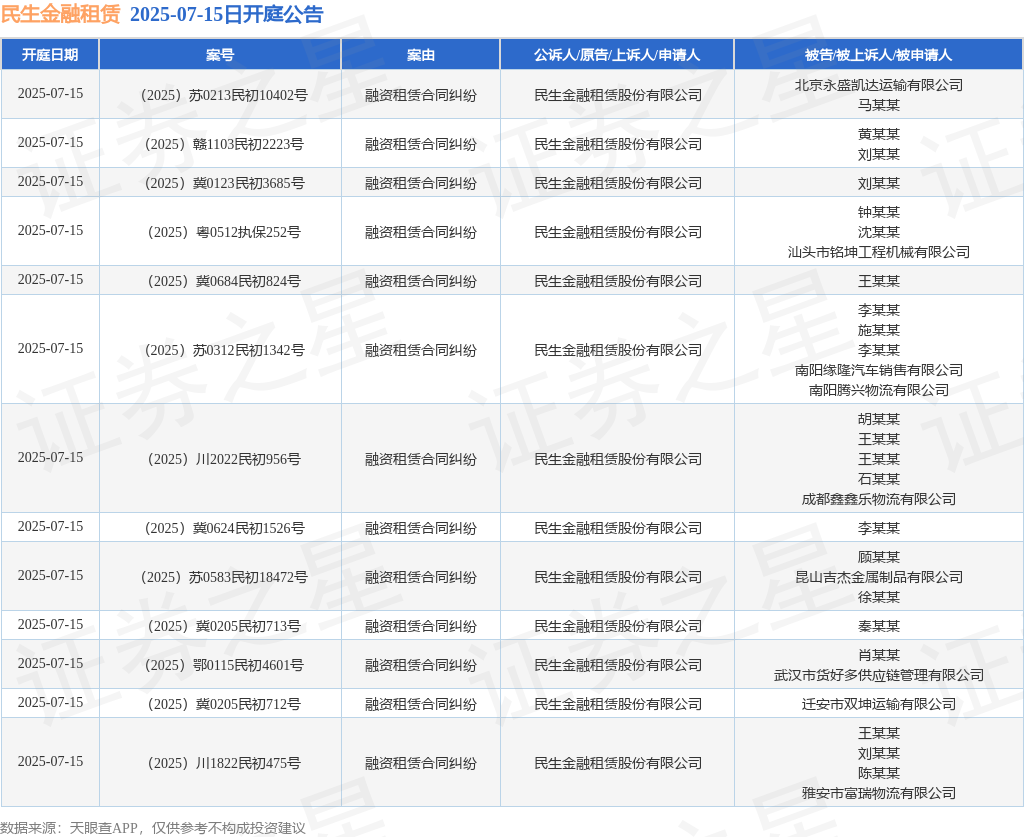Click defendant 钟某某
The width and height of the screenshot is (1024, 837).
(879, 212)
